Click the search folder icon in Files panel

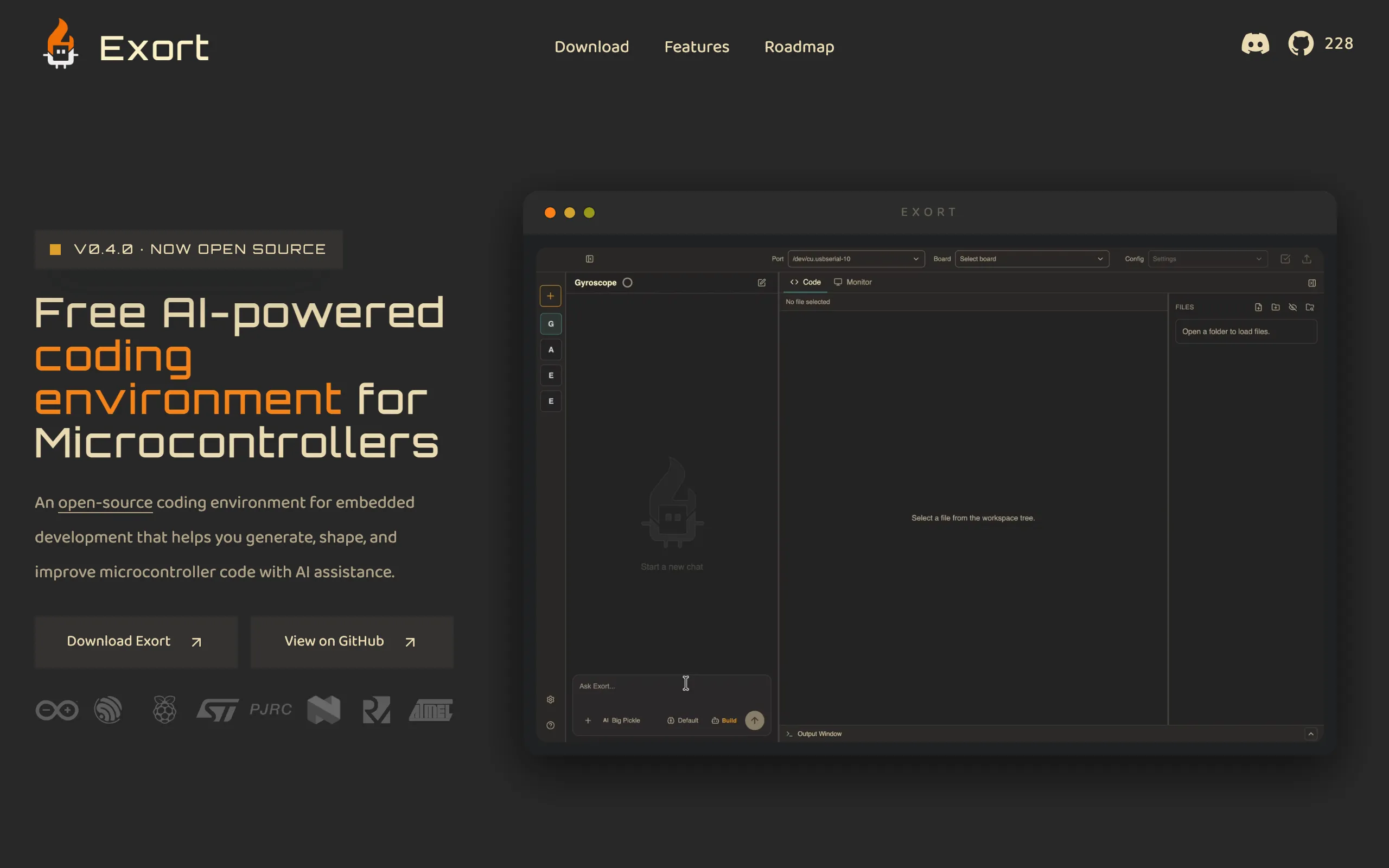pos(1310,307)
